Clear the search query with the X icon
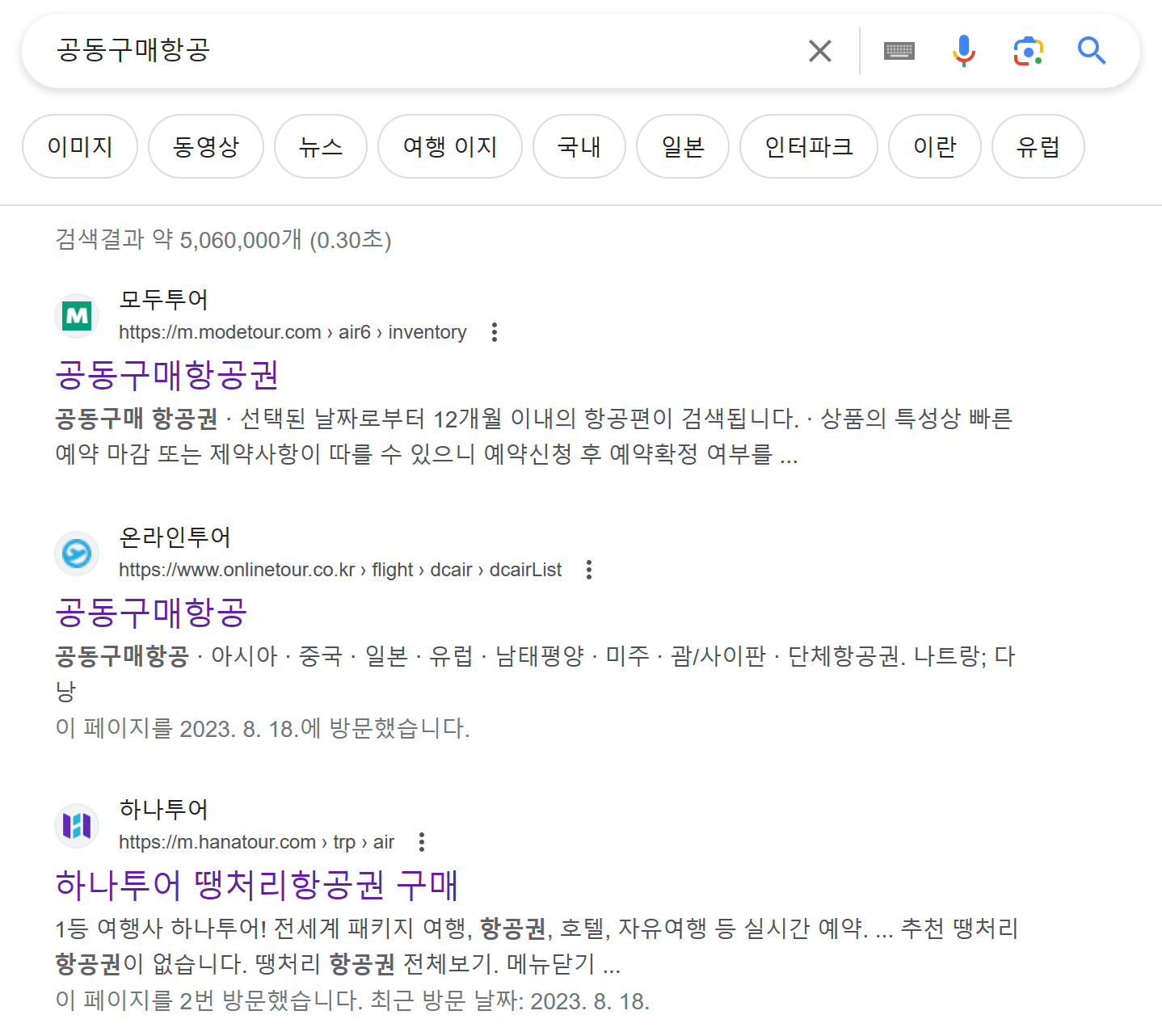This screenshot has height=1036, width=1162. 819,50
